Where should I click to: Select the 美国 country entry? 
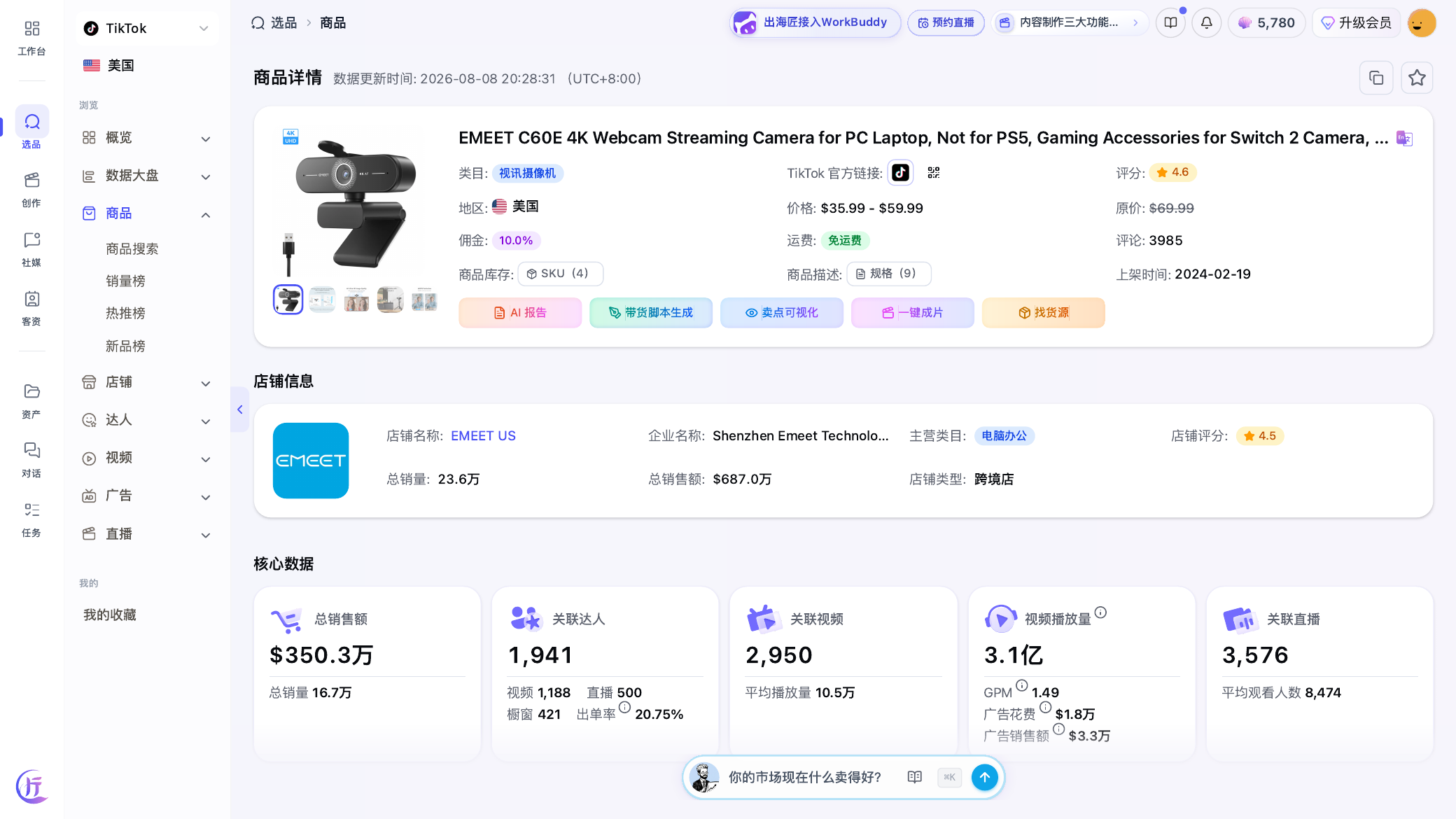109,65
